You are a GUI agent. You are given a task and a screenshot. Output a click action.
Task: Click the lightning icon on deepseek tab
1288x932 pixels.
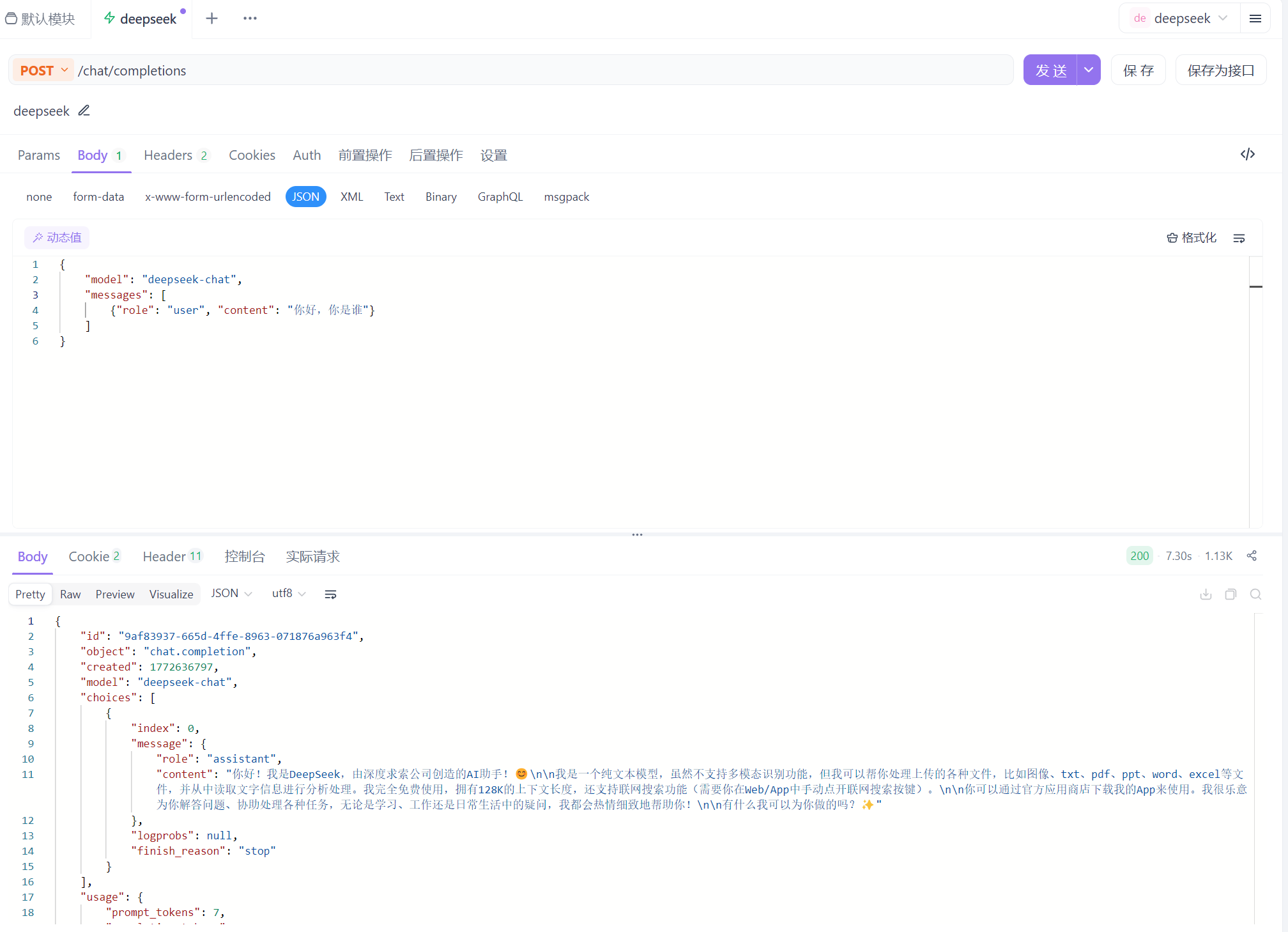pos(110,18)
